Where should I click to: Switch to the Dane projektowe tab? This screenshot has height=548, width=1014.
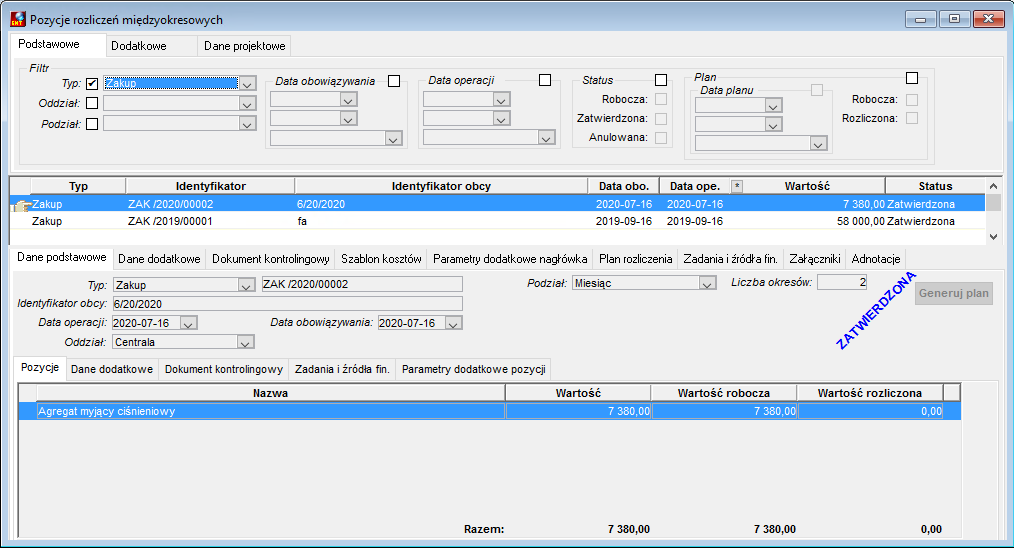(x=244, y=46)
